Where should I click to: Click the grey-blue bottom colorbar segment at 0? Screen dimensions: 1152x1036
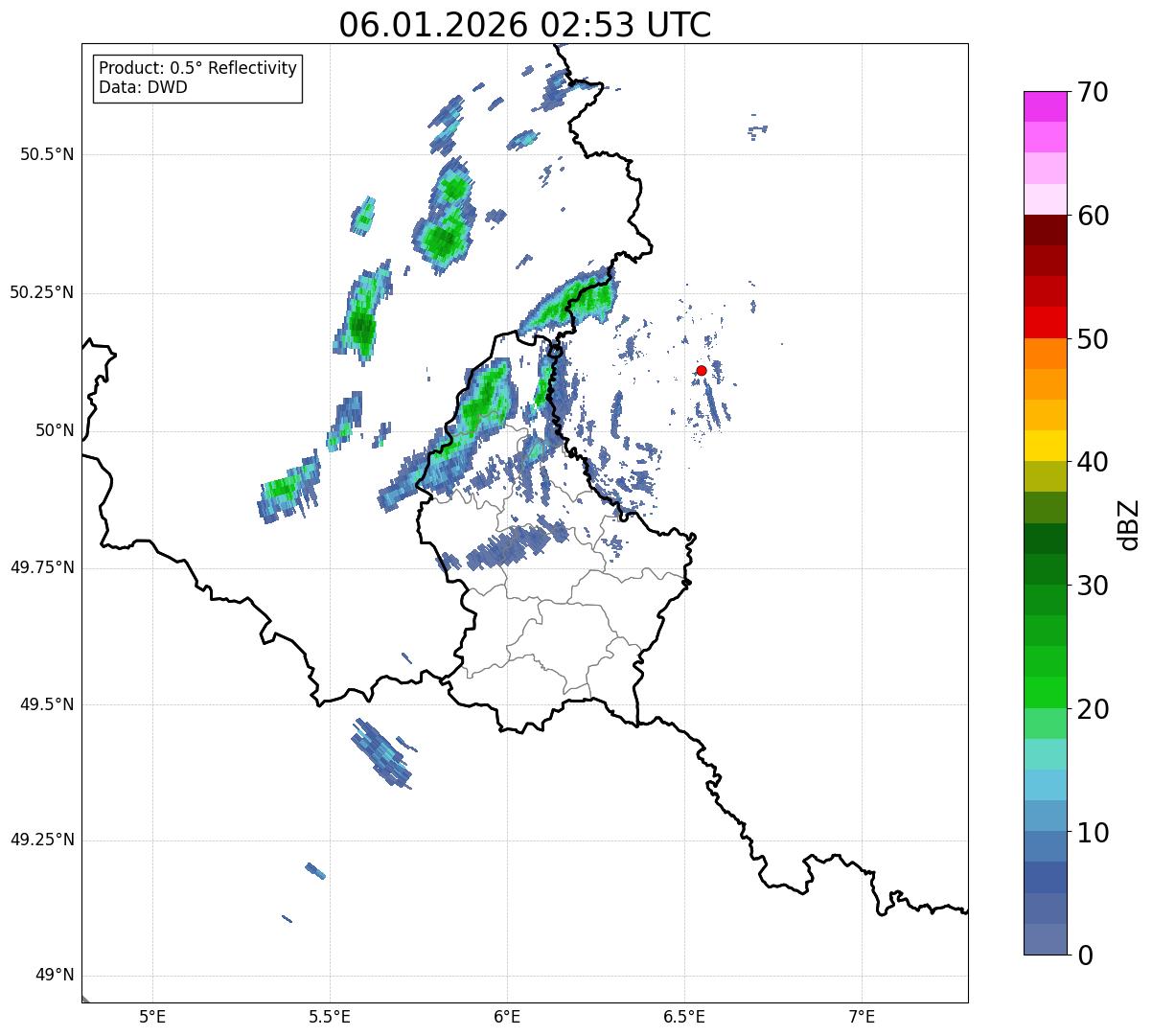[x=1046, y=939]
